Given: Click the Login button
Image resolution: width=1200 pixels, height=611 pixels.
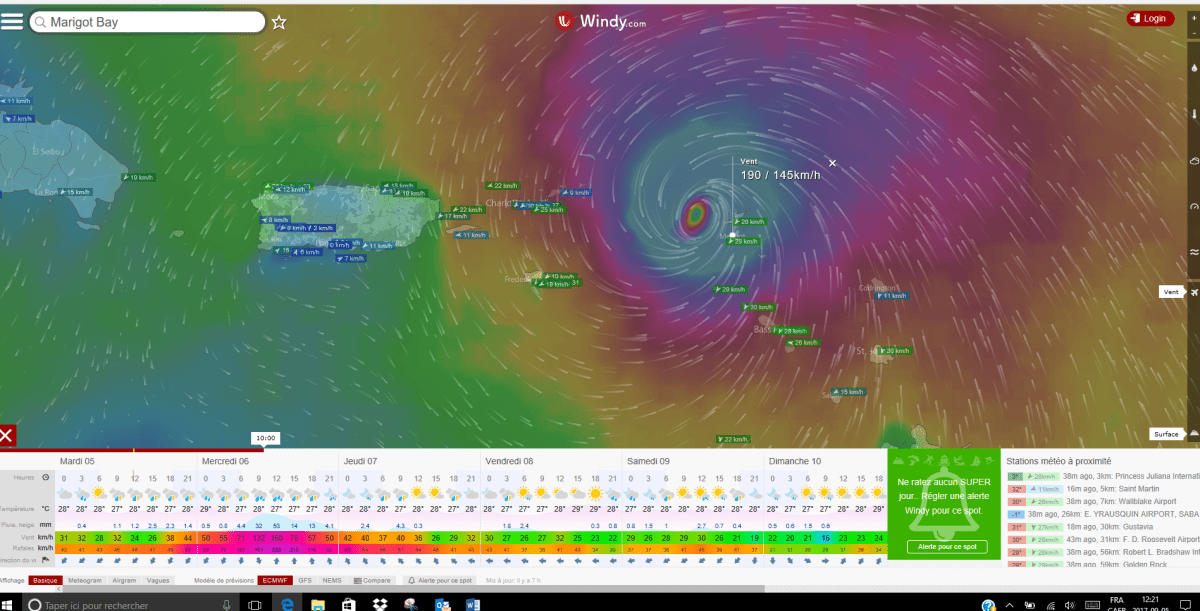Looking at the screenshot, I should [1150, 18].
